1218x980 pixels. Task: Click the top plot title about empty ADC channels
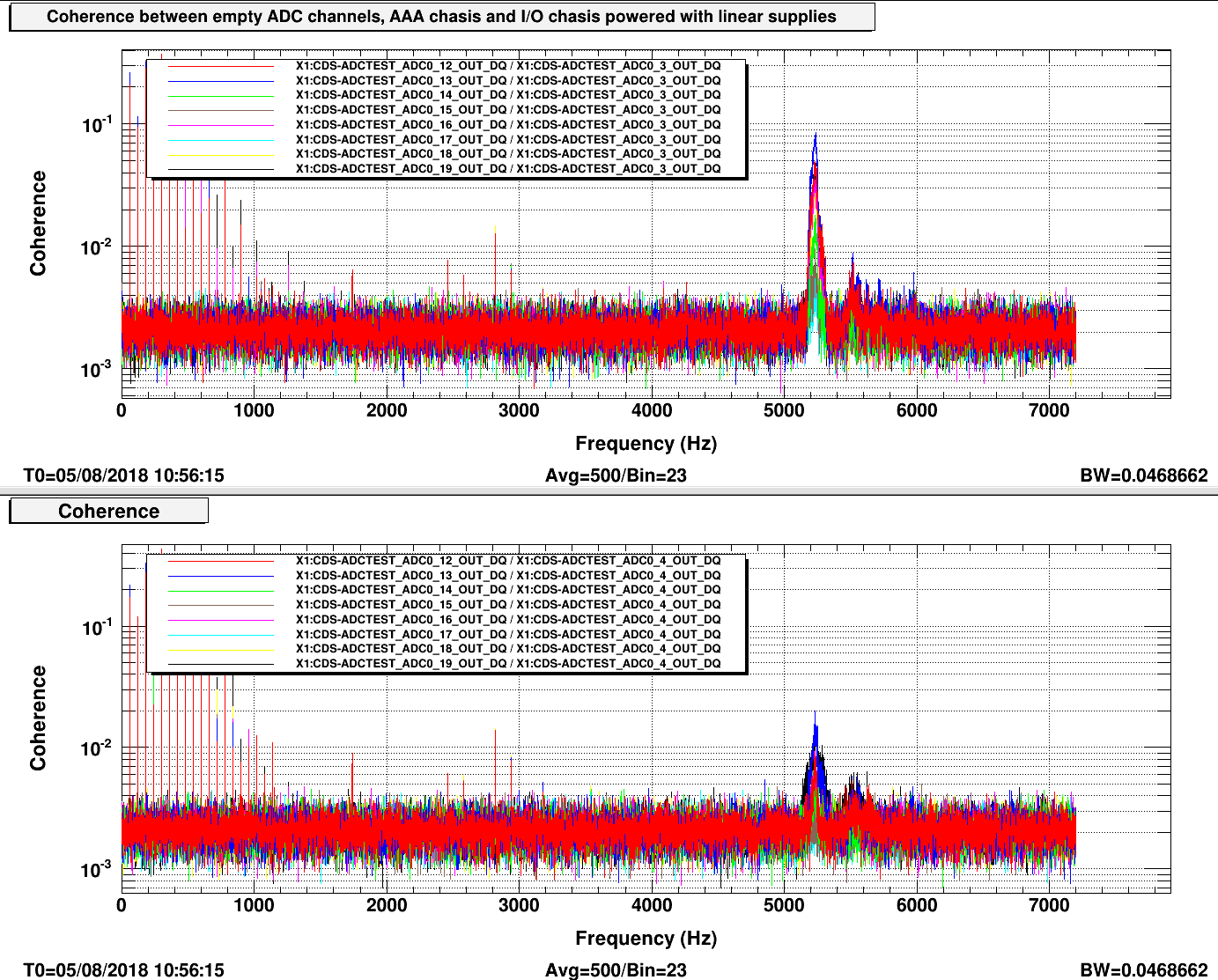point(441,17)
